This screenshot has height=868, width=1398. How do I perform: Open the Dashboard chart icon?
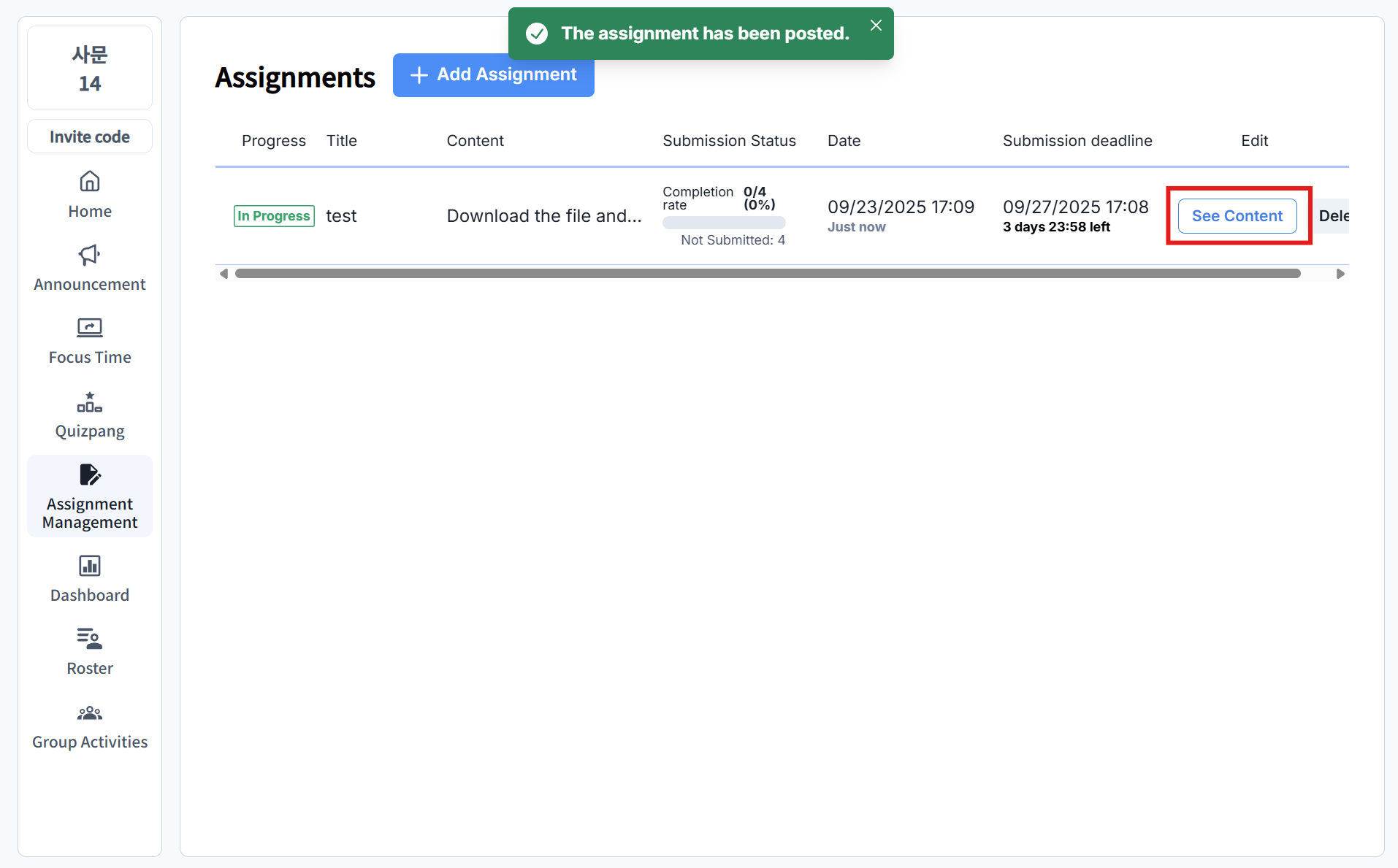tap(89, 566)
